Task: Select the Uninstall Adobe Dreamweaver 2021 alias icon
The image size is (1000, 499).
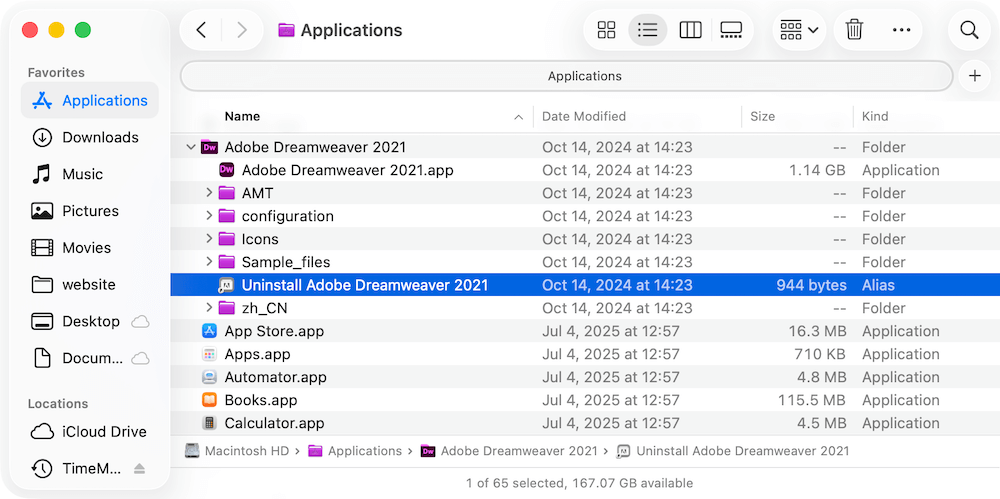Action: [226, 285]
